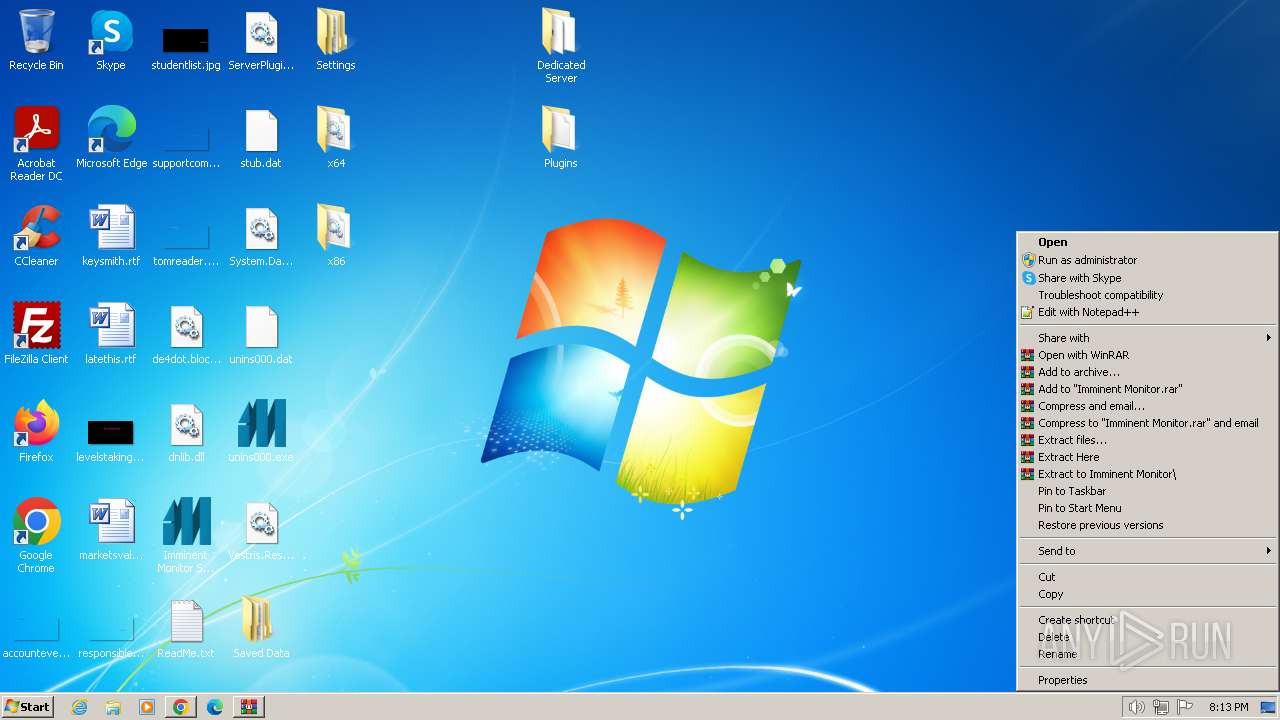Select the Plugins folder

click(561, 138)
